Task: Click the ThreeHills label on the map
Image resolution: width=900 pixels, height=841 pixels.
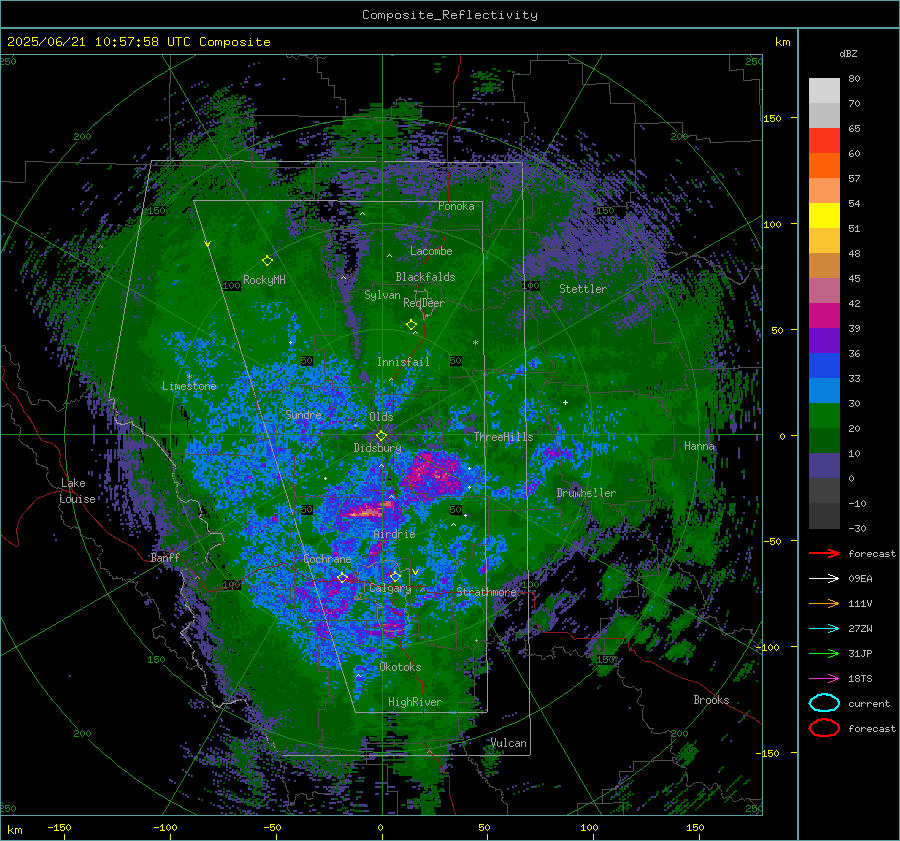Action: (x=503, y=437)
